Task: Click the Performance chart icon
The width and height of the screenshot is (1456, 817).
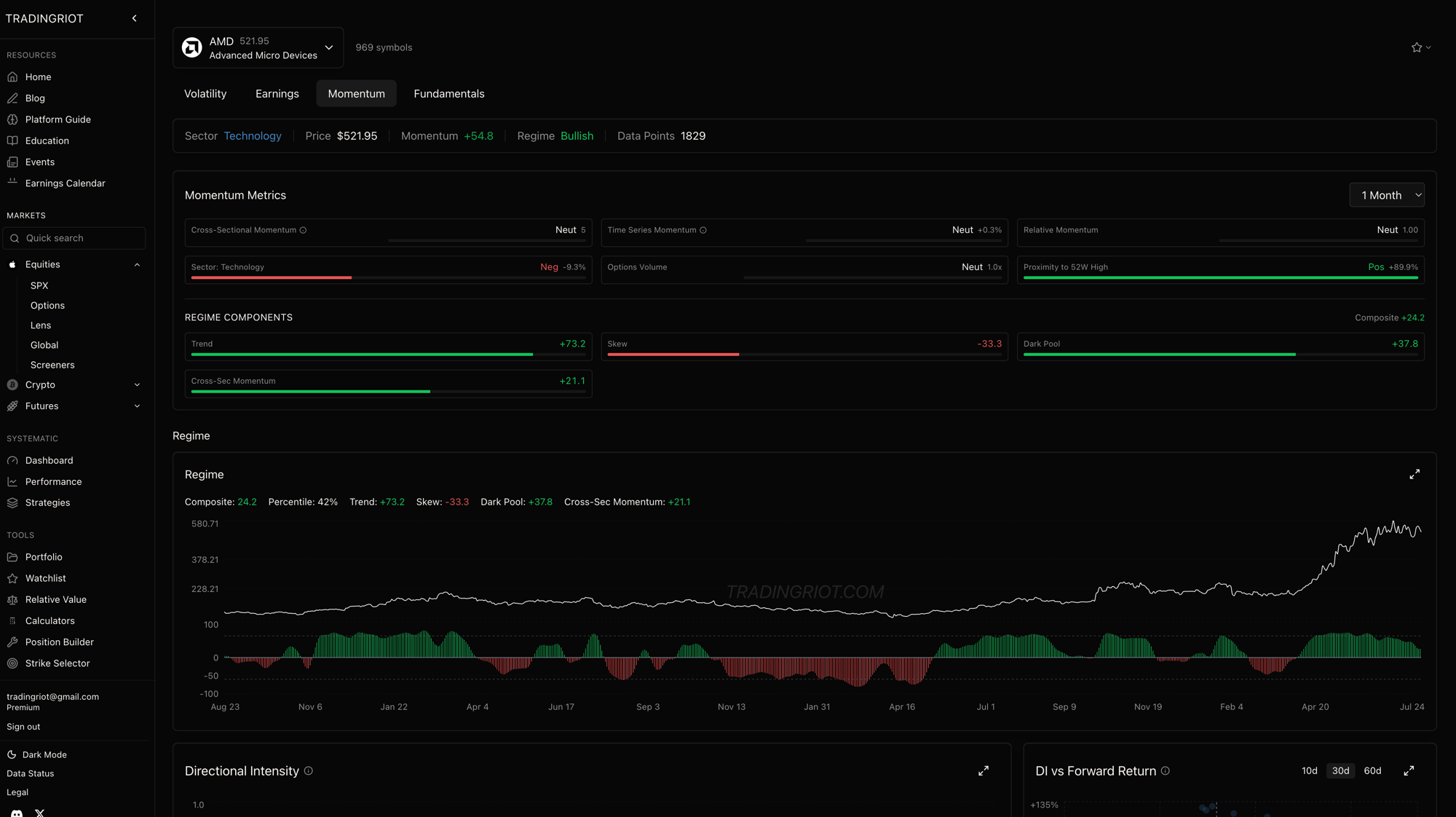Action: point(12,481)
